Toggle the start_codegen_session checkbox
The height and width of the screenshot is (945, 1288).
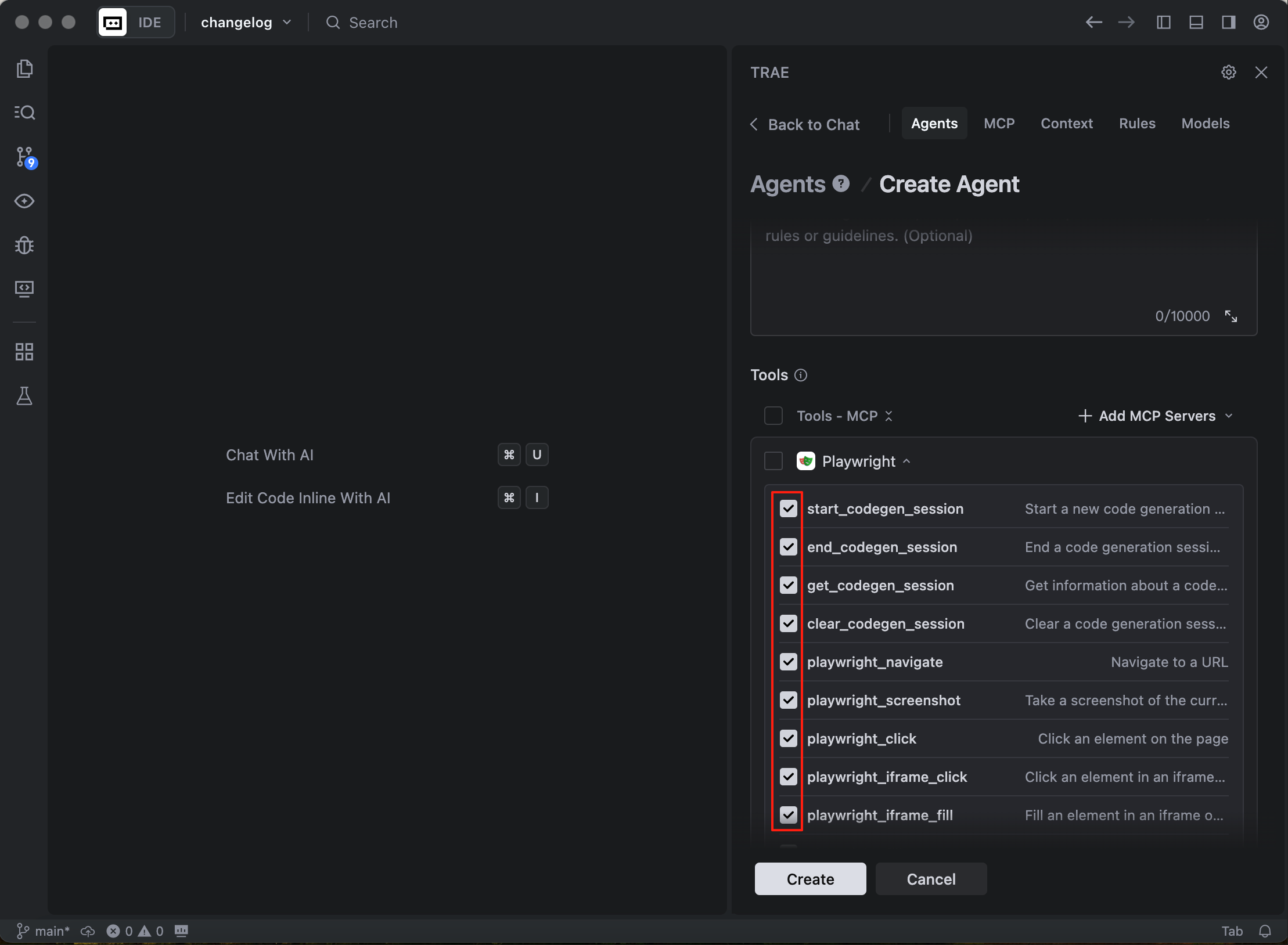click(x=788, y=508)
